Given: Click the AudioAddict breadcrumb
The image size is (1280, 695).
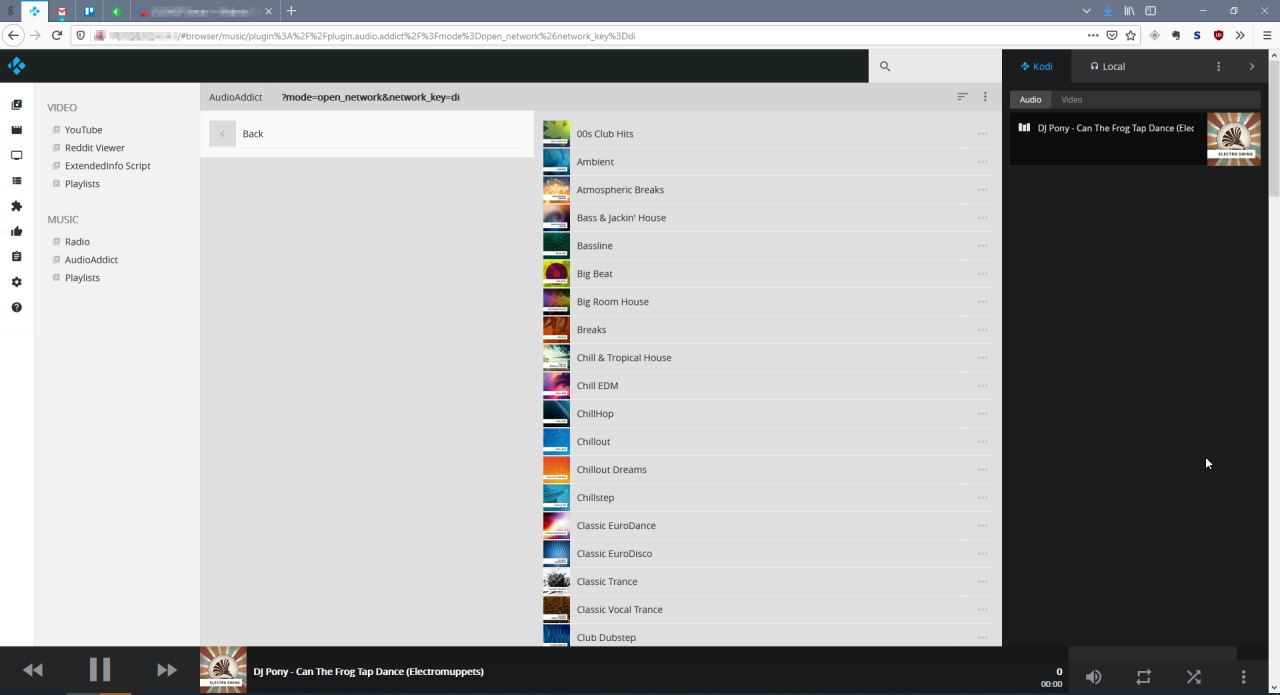Looking at the screenshot, I should coord(235,97).
